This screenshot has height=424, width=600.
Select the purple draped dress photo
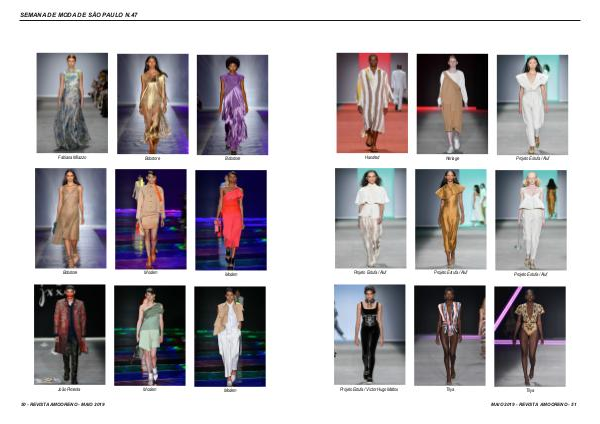click(x=232, y=104)
